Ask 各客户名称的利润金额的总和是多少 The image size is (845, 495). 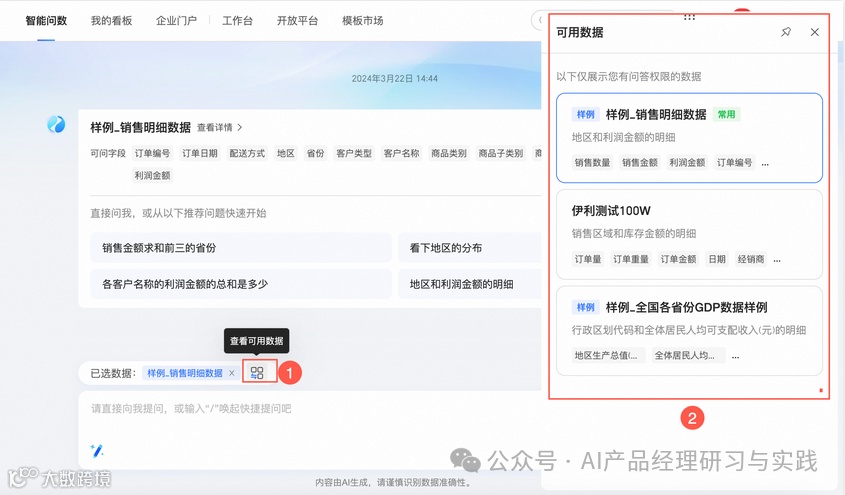point(240,284)
